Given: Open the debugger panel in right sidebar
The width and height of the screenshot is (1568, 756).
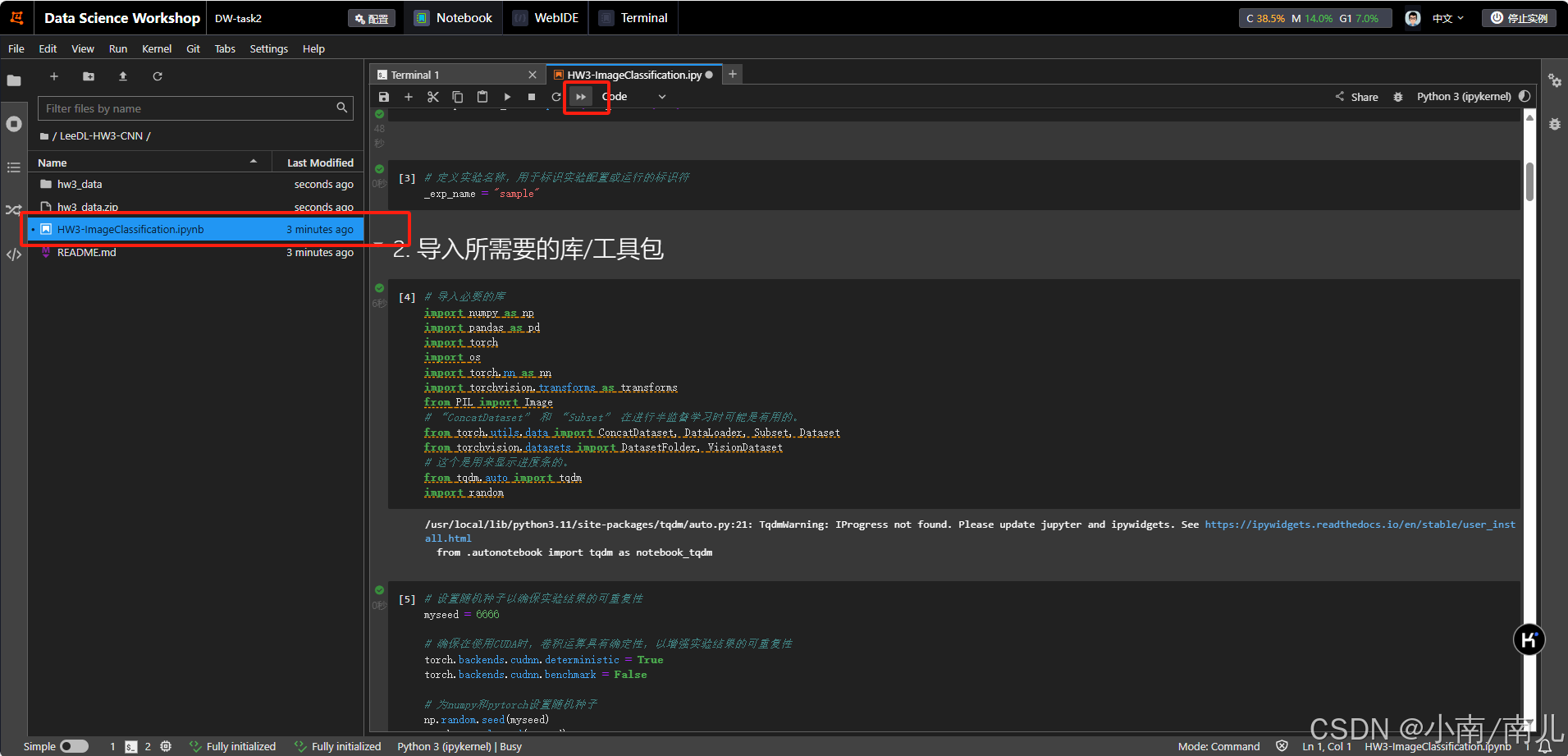Looking at the screenshot, I should click(x=1555, y=124).
